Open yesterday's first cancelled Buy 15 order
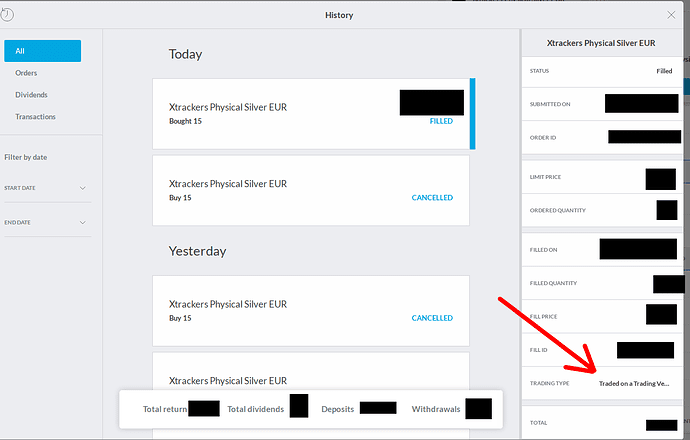The width and height of the screenshot is (690, 440). click(311, 311)
